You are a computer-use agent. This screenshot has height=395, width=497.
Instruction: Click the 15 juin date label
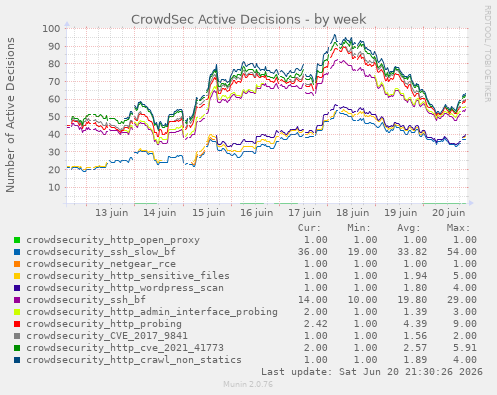[x=208, y=213]
